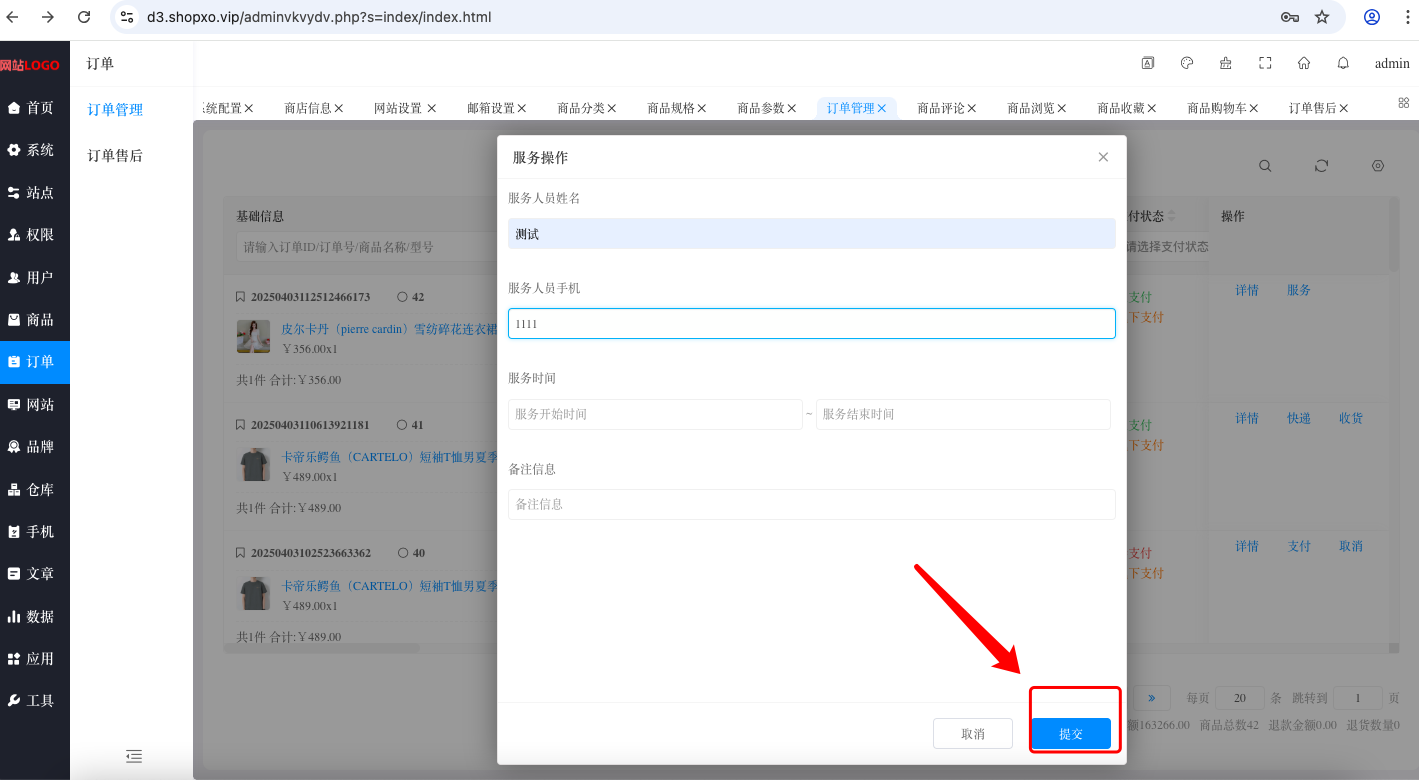
Task: Open the 网站 website sidebar item
Action: 34,405
